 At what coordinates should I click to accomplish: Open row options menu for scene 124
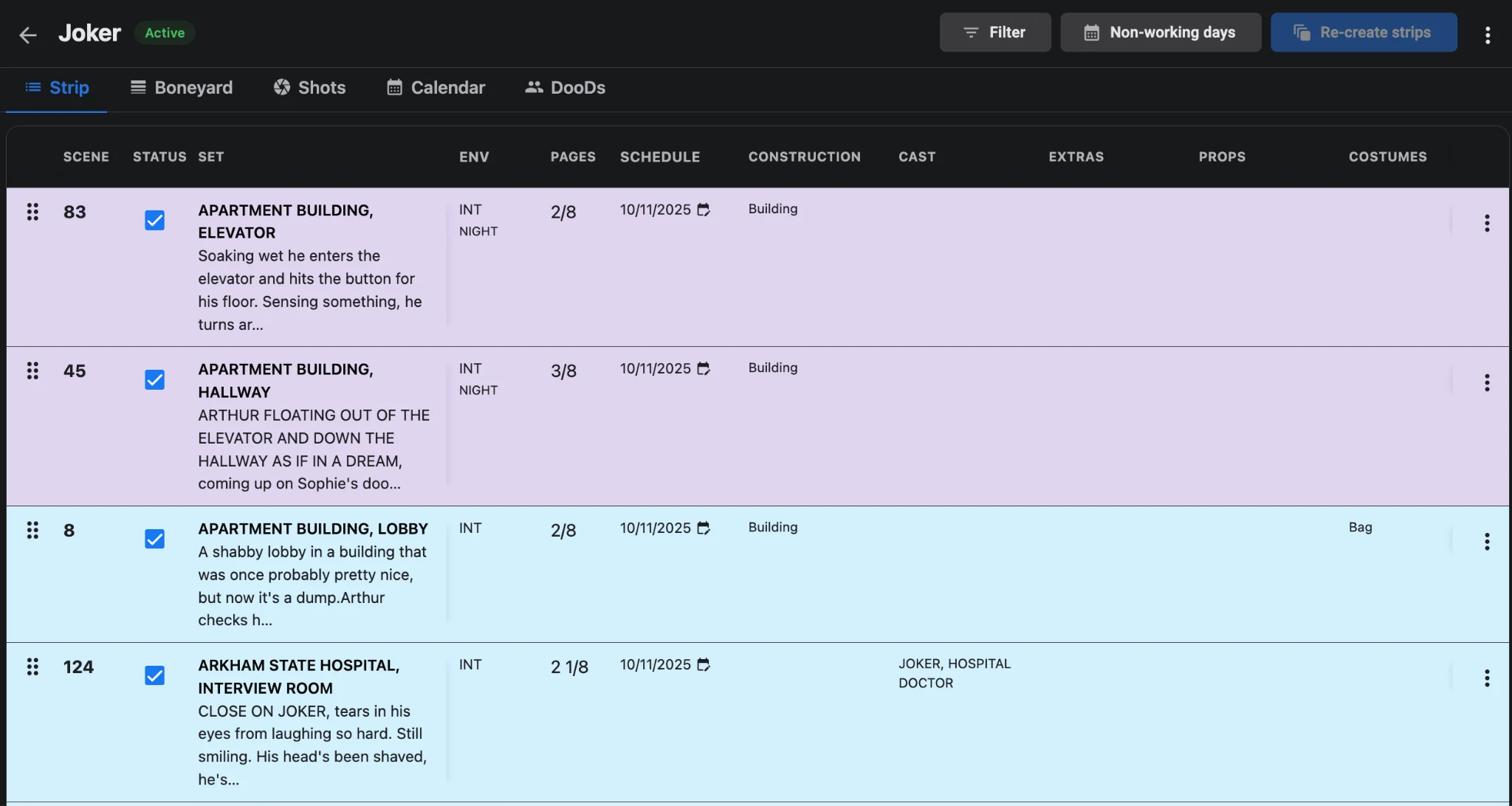1487,678
